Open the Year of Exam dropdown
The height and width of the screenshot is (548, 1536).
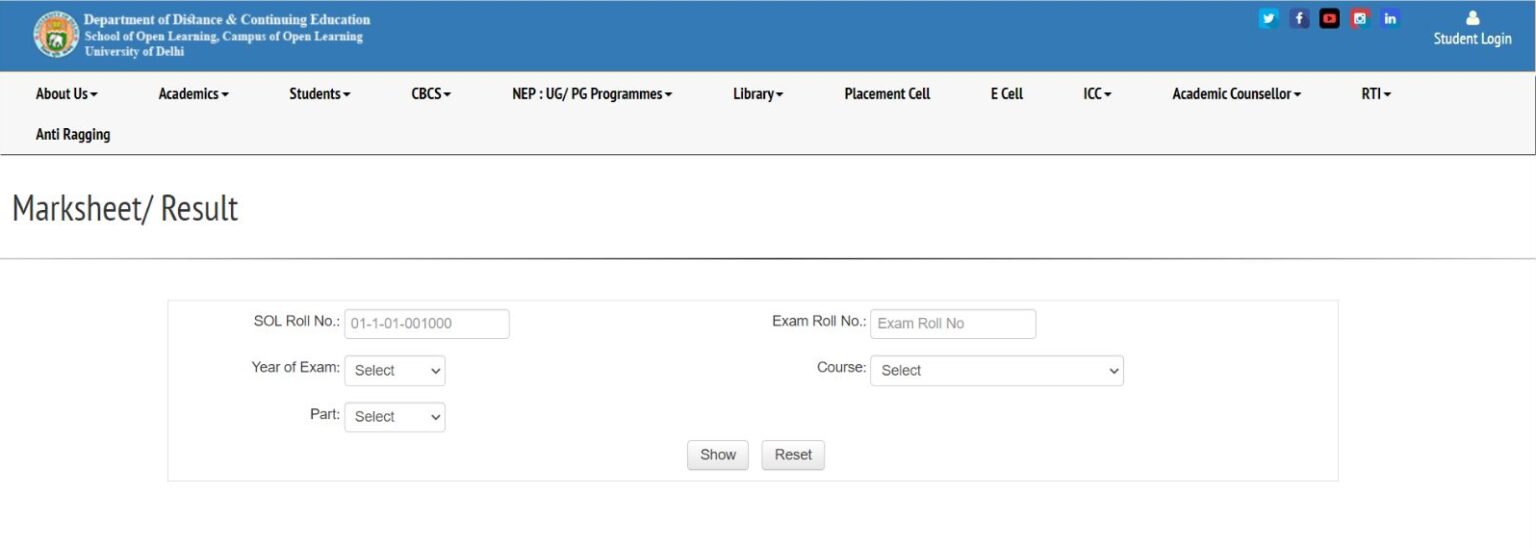click(395, 371)
